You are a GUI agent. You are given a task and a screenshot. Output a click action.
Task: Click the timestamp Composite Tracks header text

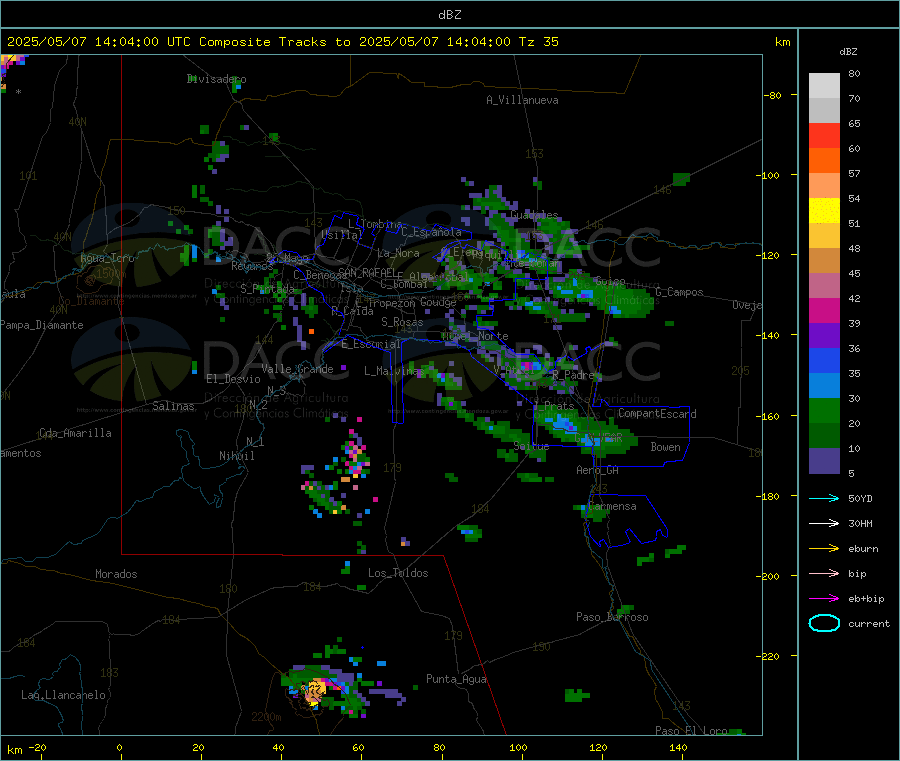[x=282, y=42]
